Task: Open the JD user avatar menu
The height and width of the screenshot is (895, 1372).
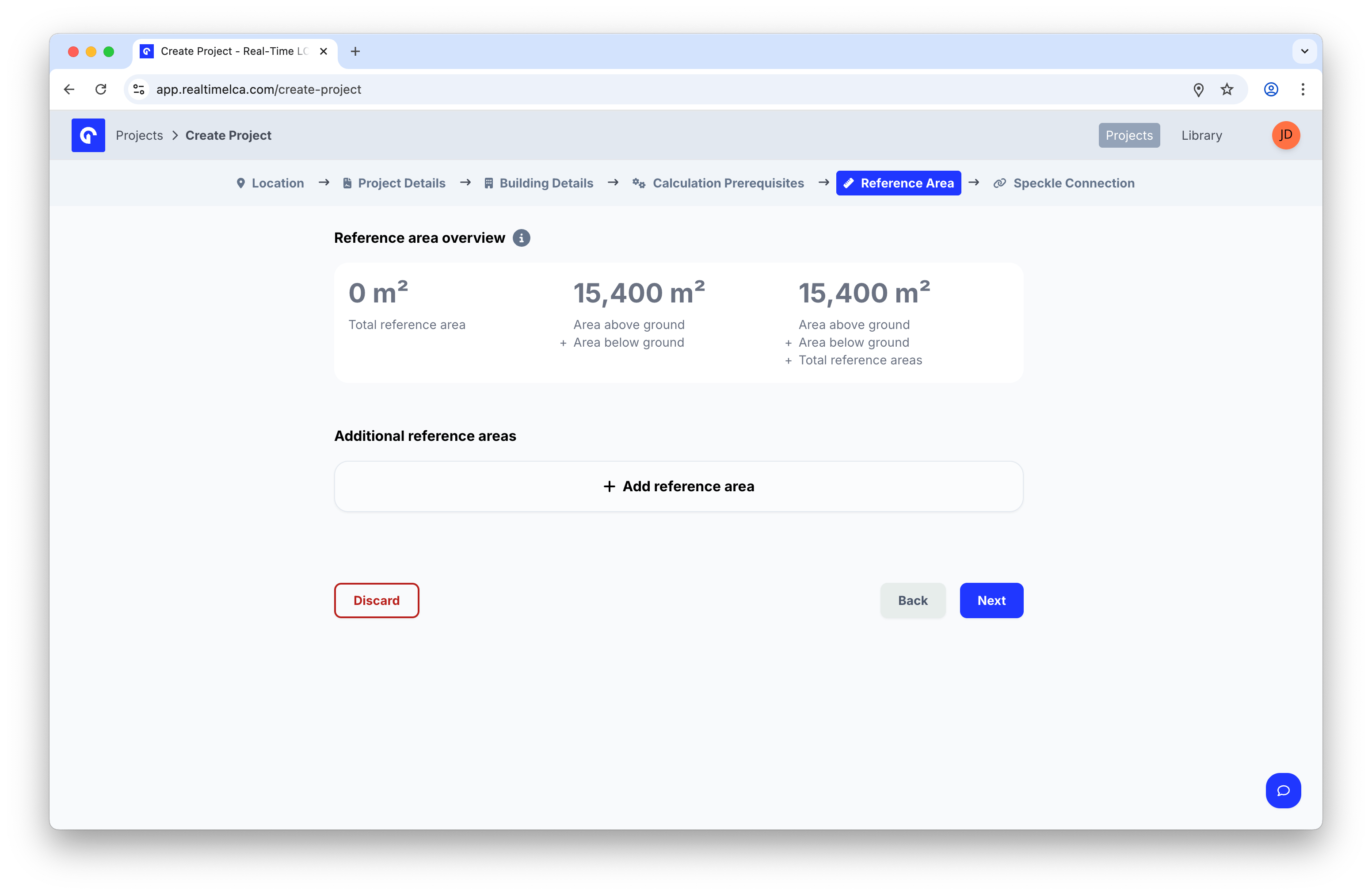Action: 1285,135
